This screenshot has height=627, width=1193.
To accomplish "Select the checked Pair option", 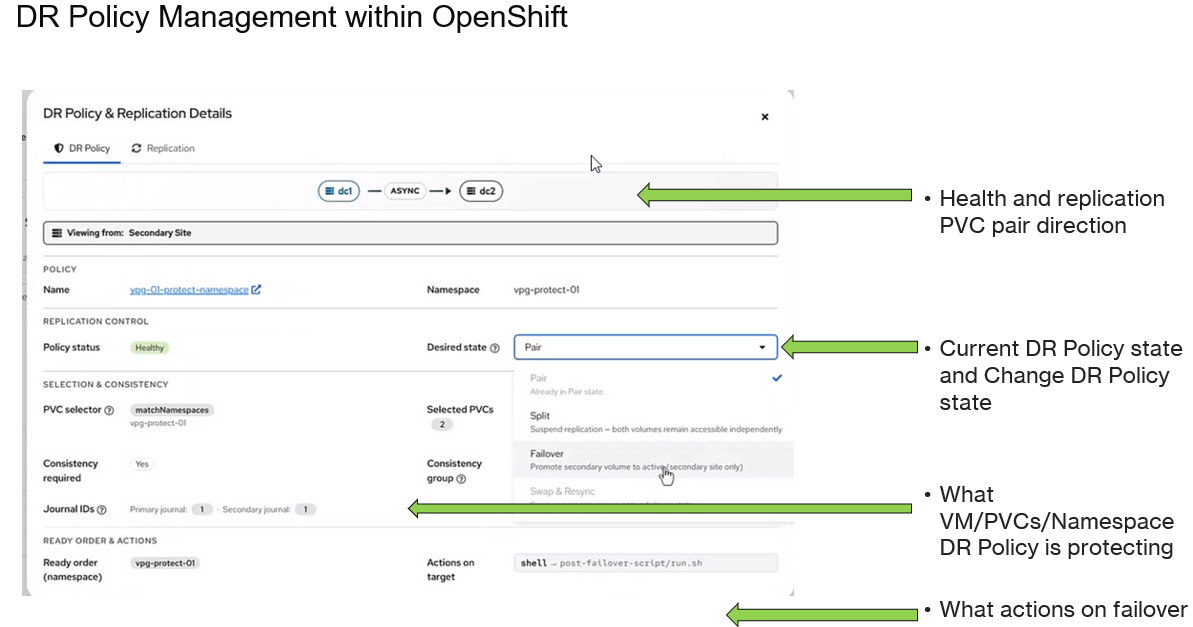I will (654, 384).
